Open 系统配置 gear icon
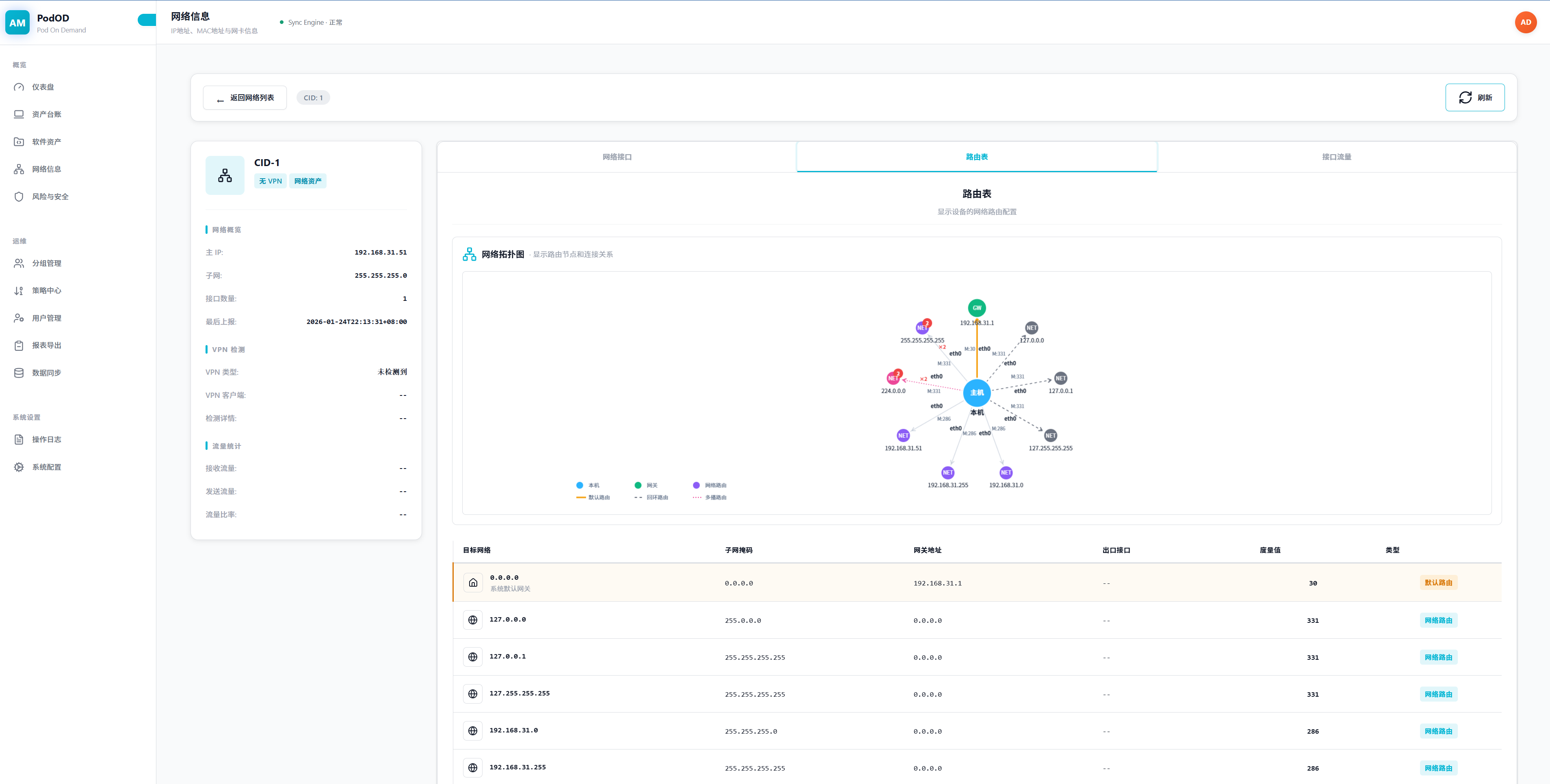The width and height of the screenshot is (1550, 784). 19,467
